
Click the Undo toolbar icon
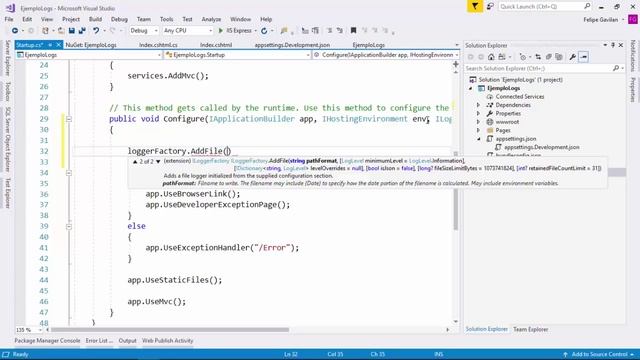(96, 31)
